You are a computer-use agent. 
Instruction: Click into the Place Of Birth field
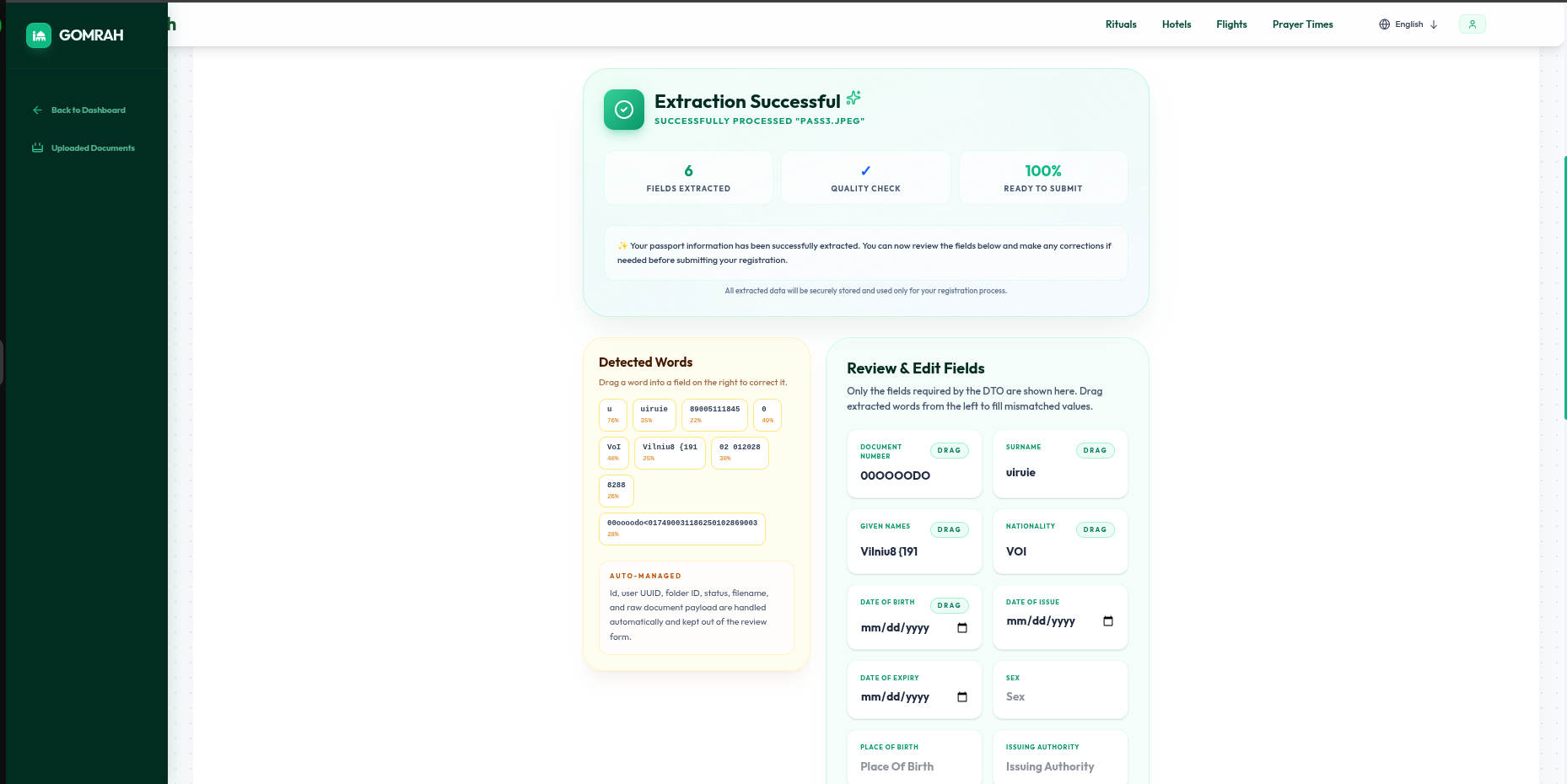tap(914, 766)
